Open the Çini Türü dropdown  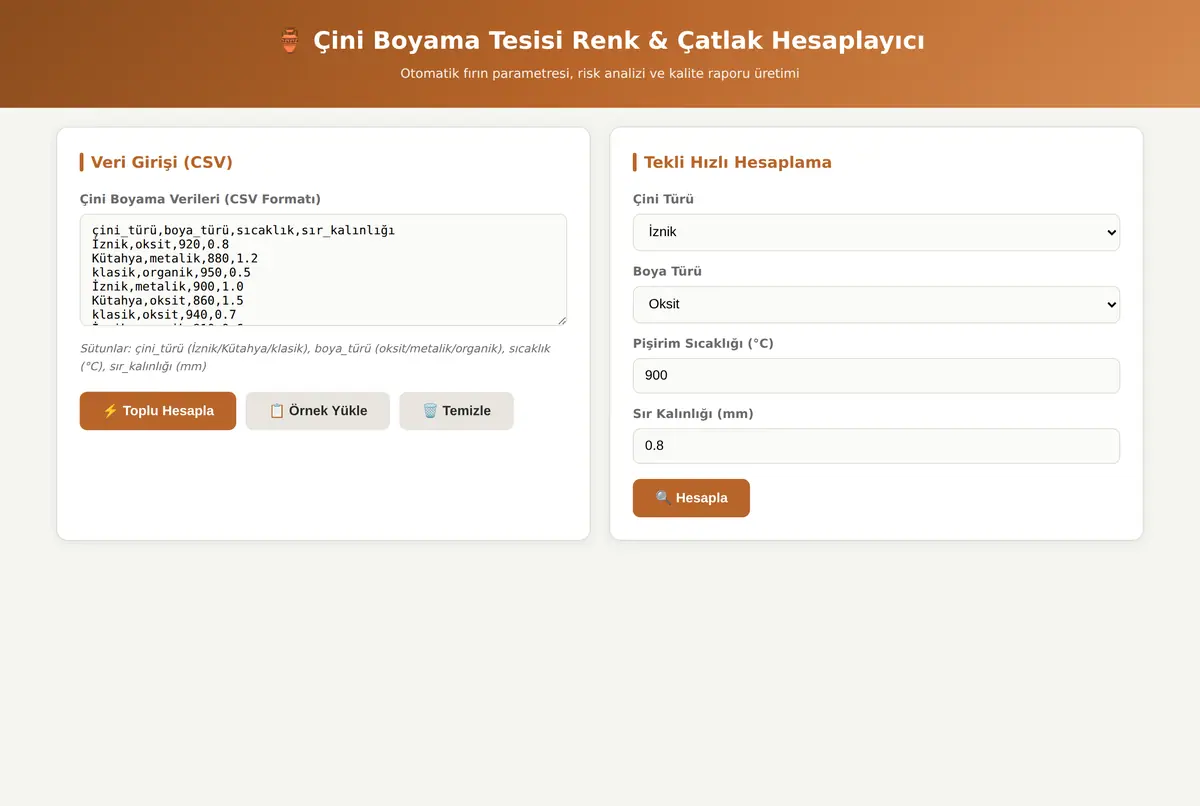pyautogui.click(x=876, y=232)
